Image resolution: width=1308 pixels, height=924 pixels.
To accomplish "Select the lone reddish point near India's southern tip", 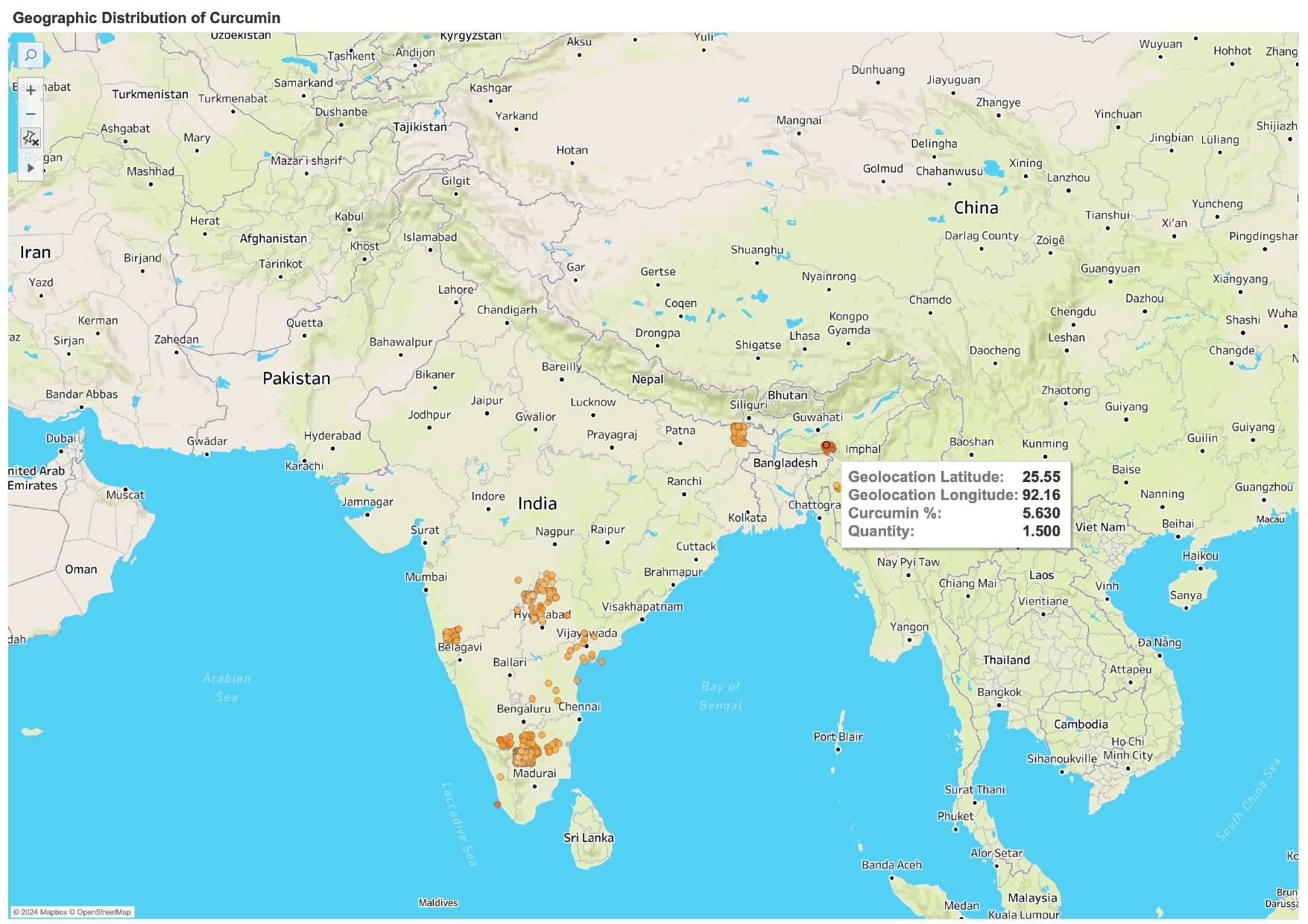I will click(498, 805).
